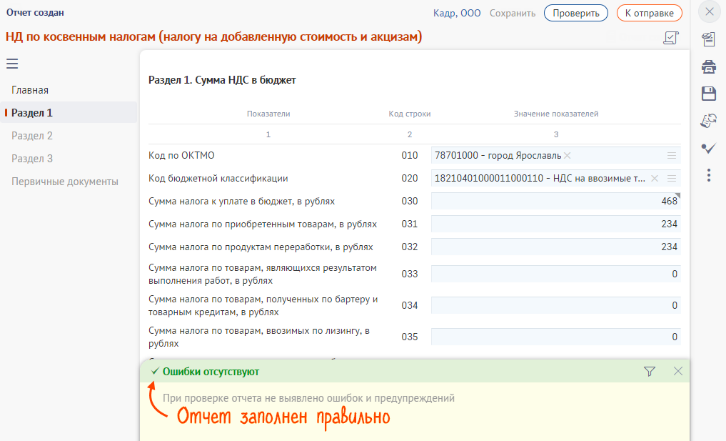Click the signed document icon near title
Screen dimensions: 726x441
tap(671, 38)
